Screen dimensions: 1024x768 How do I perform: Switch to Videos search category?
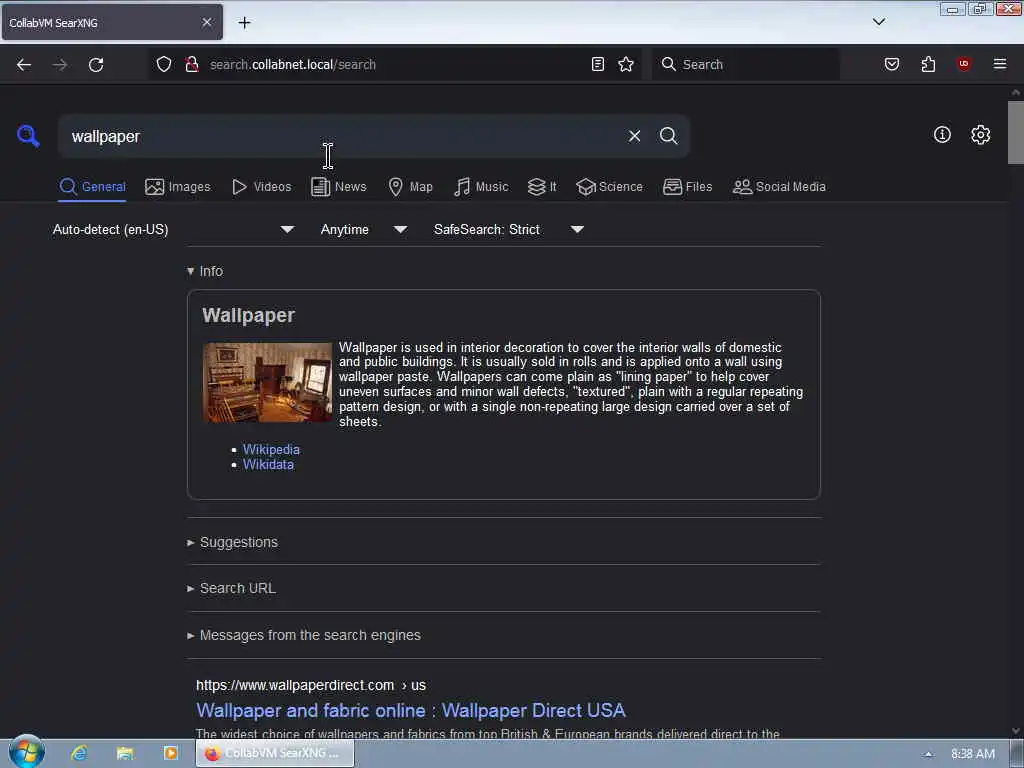261,187
